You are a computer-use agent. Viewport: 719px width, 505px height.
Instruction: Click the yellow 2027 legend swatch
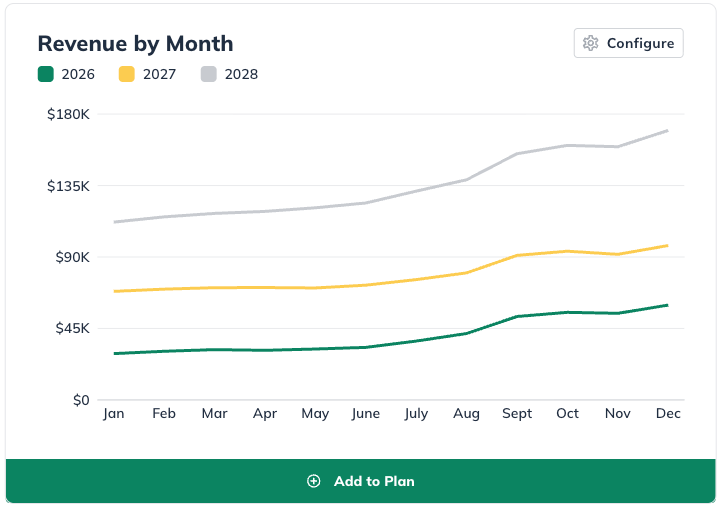(x=127, y=74)
